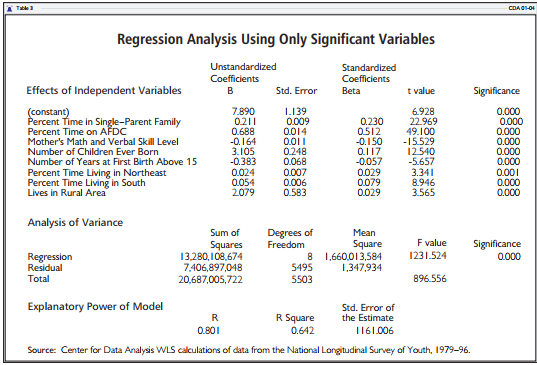537x365 pixels.
Task: Select the Table 3 label
Action: click(24, 8)
